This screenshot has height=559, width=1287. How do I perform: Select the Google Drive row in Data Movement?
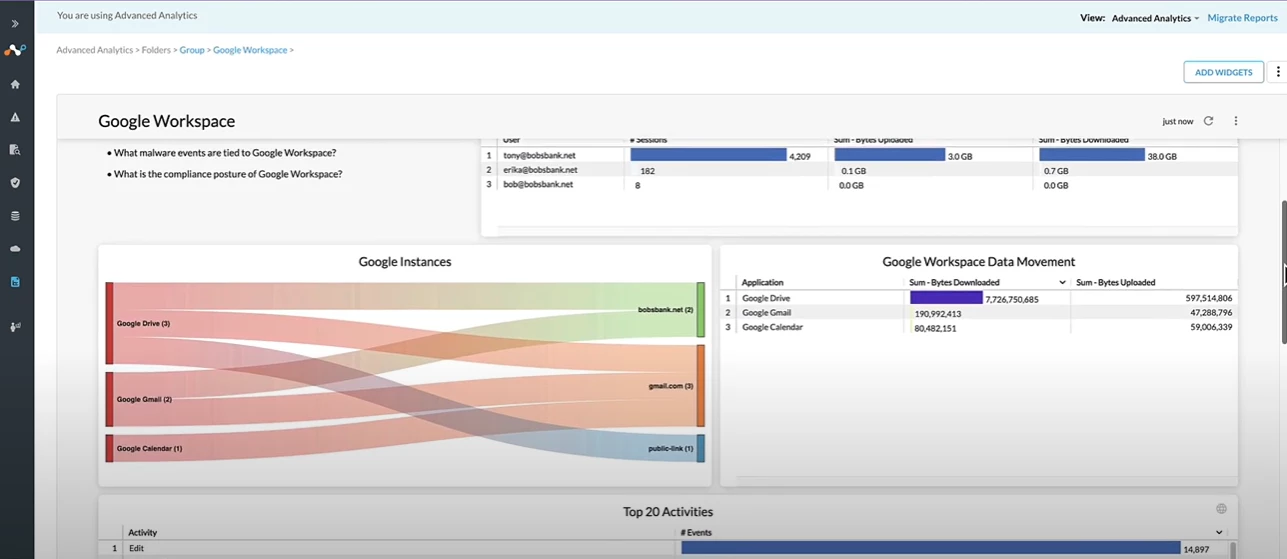pyautogui.click(x=979, y=298)
